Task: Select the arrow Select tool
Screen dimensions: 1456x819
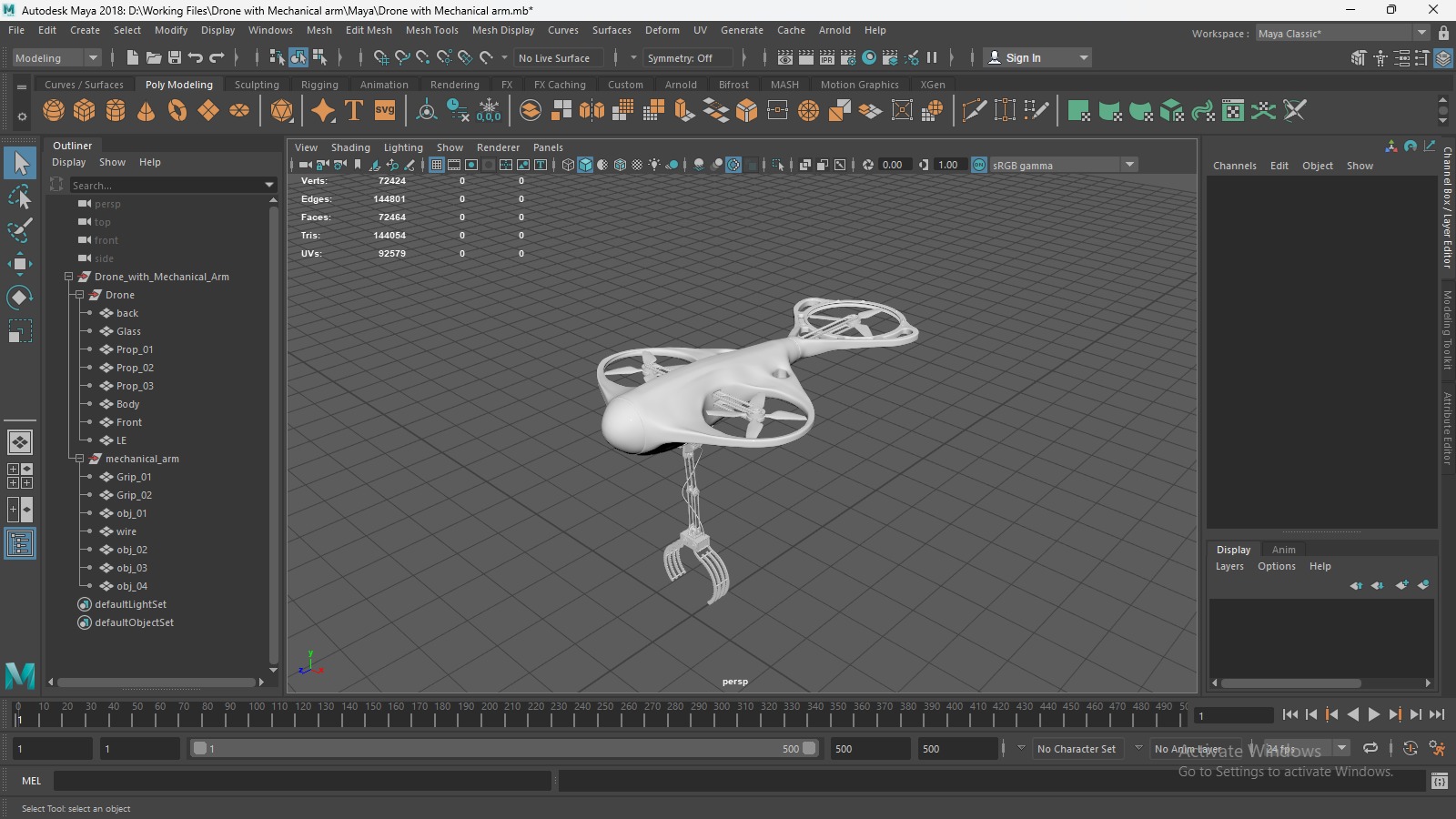Action: point(20,164)
